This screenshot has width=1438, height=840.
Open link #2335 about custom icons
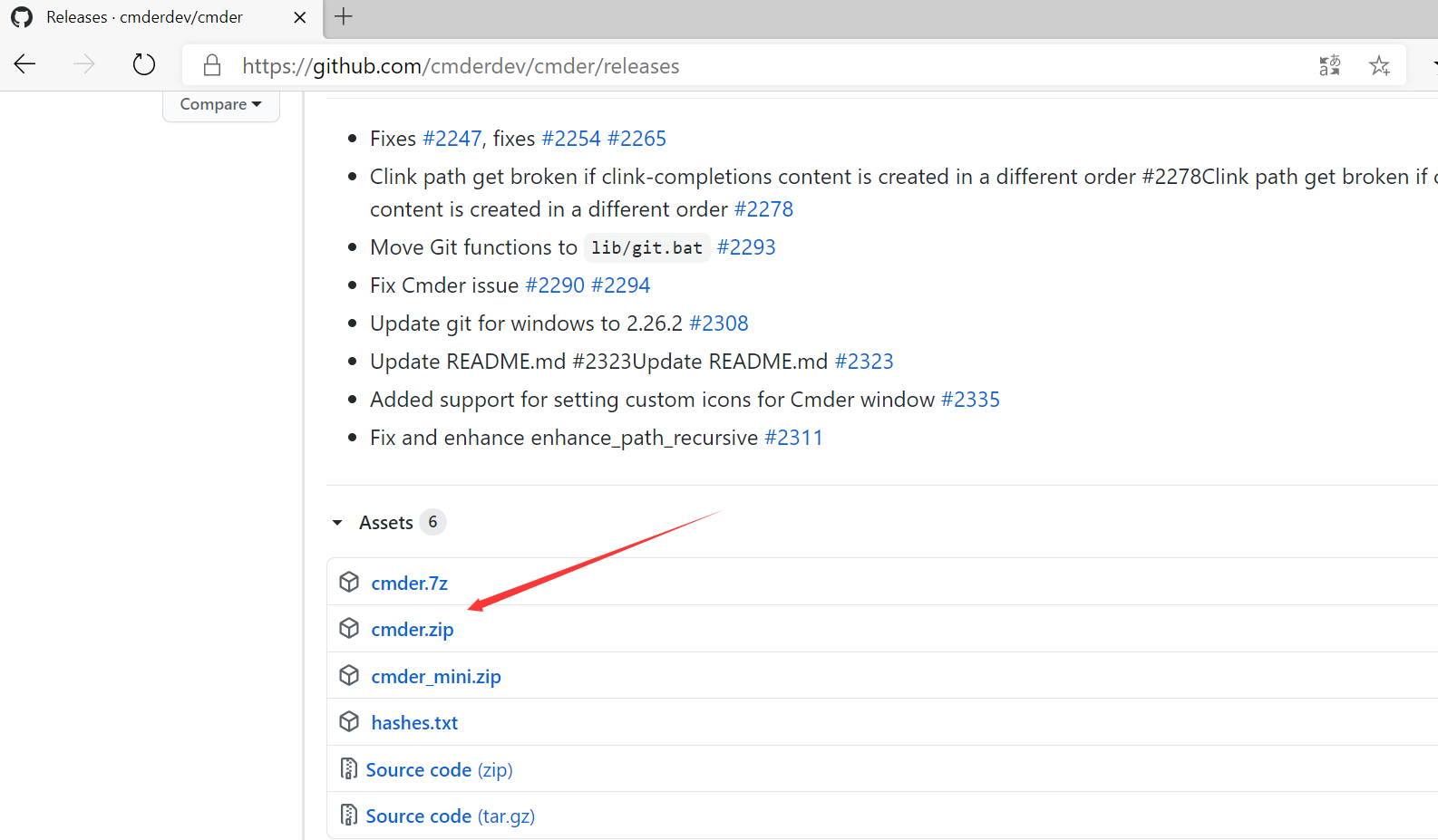970,400
